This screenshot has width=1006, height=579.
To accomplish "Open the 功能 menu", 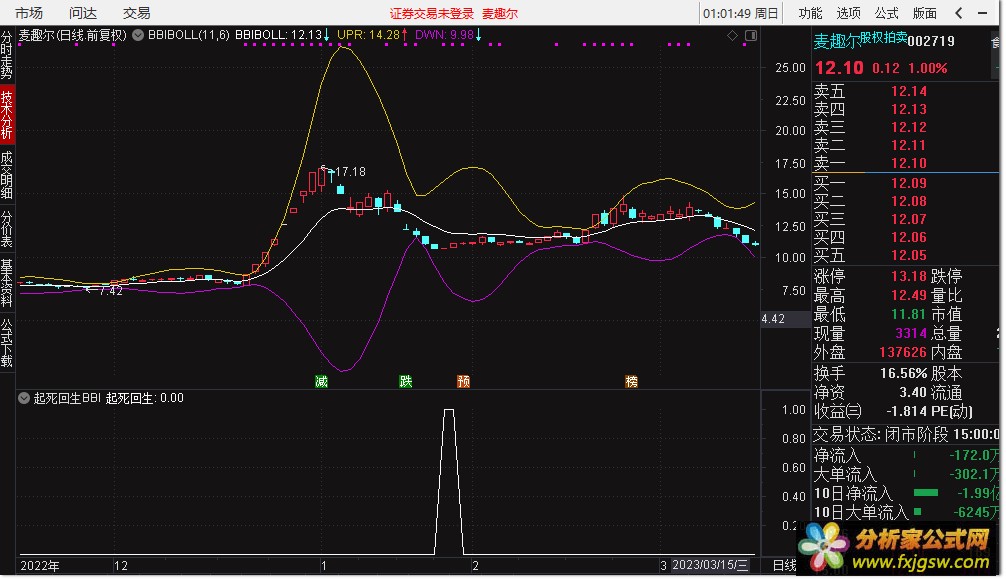I will [810, 13].
